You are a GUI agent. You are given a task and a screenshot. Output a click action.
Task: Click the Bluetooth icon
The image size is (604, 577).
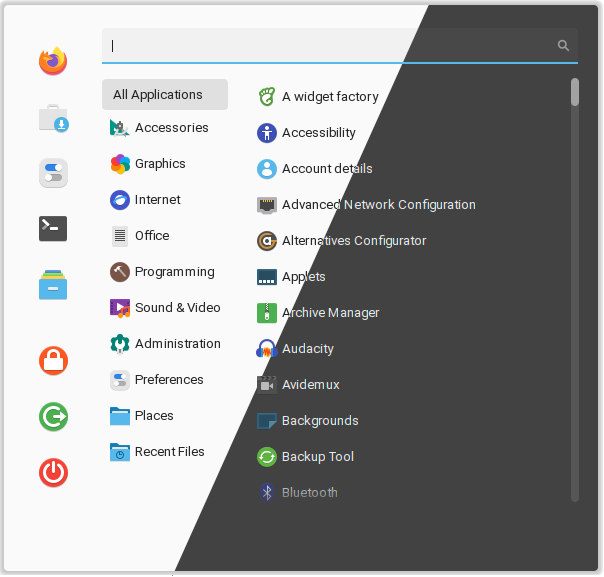click(x=267, y=492)
